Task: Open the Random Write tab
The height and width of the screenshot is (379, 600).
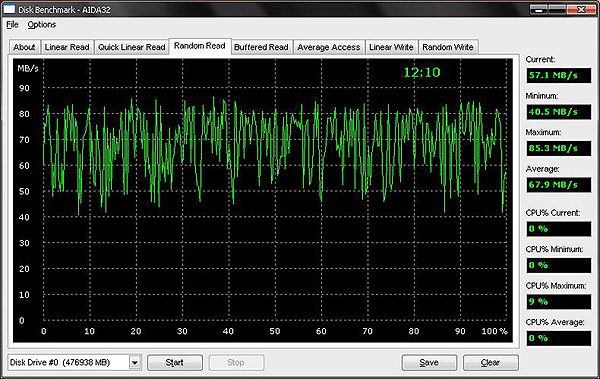Action: pos(448,47)
